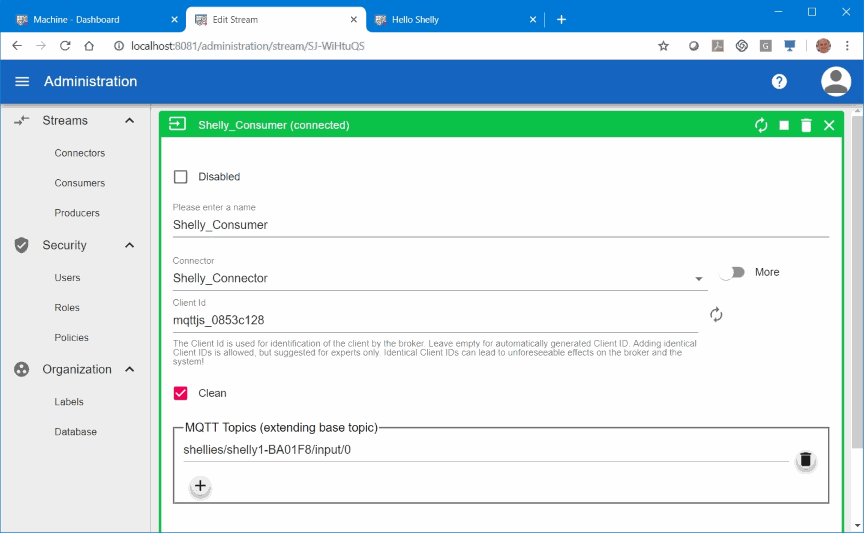Toggle the More switch

click(x=732, y=272)
